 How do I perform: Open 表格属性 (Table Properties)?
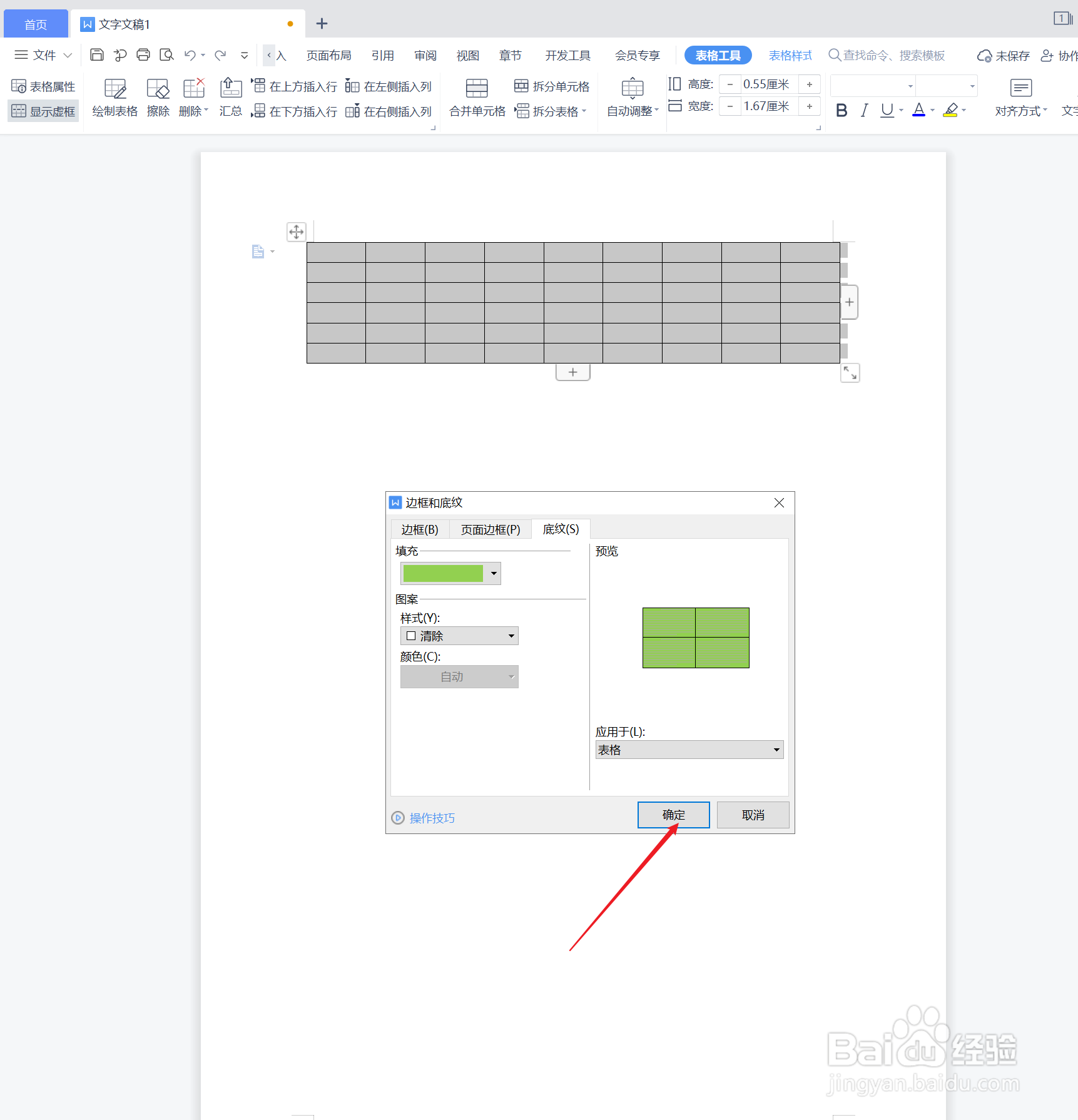click(43, 86)
